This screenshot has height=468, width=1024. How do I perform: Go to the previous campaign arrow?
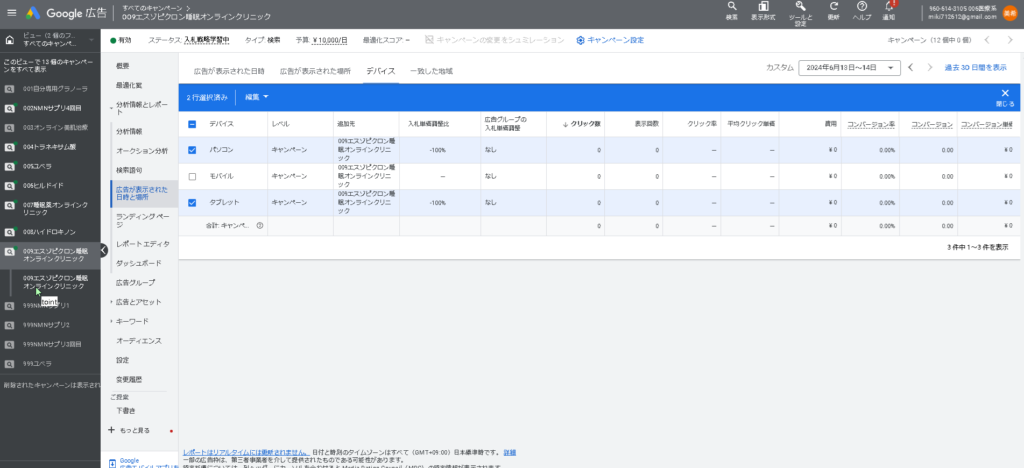point(987,40)
